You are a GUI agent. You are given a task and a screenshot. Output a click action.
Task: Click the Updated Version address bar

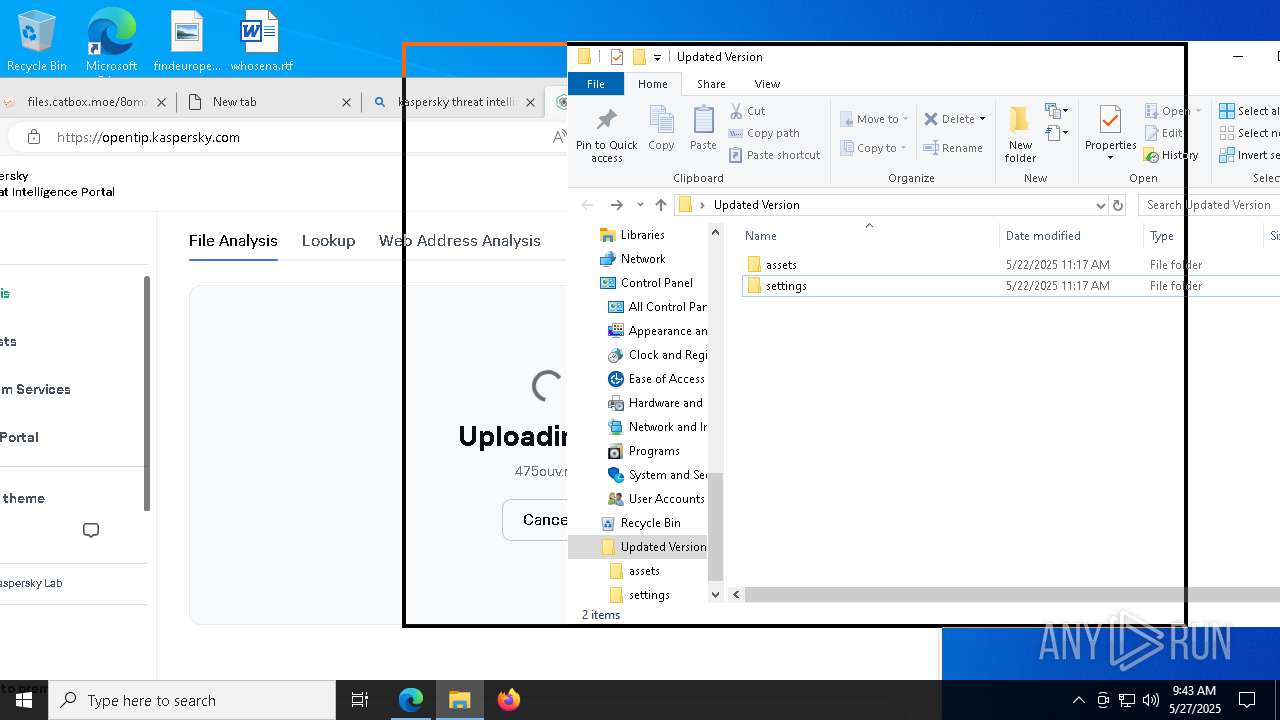(890, 205)
